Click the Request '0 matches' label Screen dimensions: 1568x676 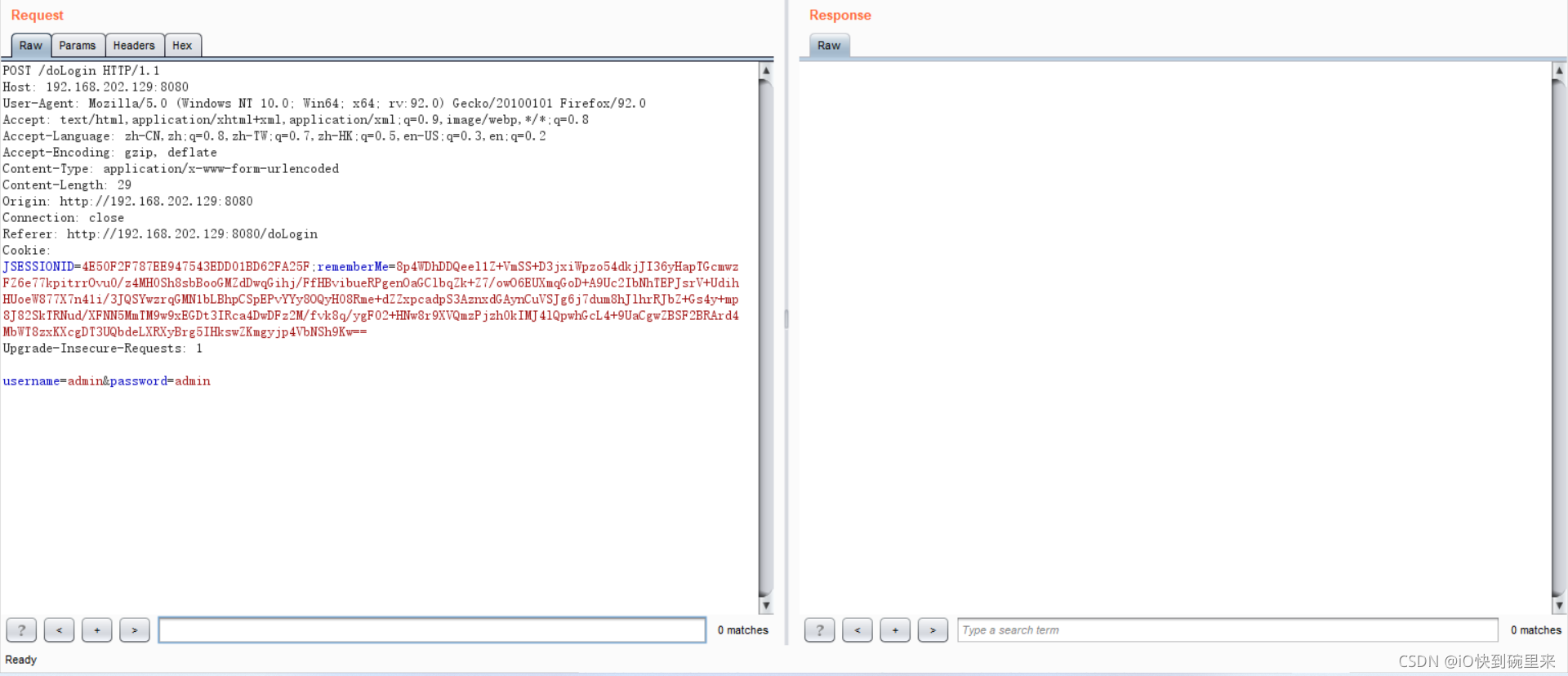tap(743, 630)
